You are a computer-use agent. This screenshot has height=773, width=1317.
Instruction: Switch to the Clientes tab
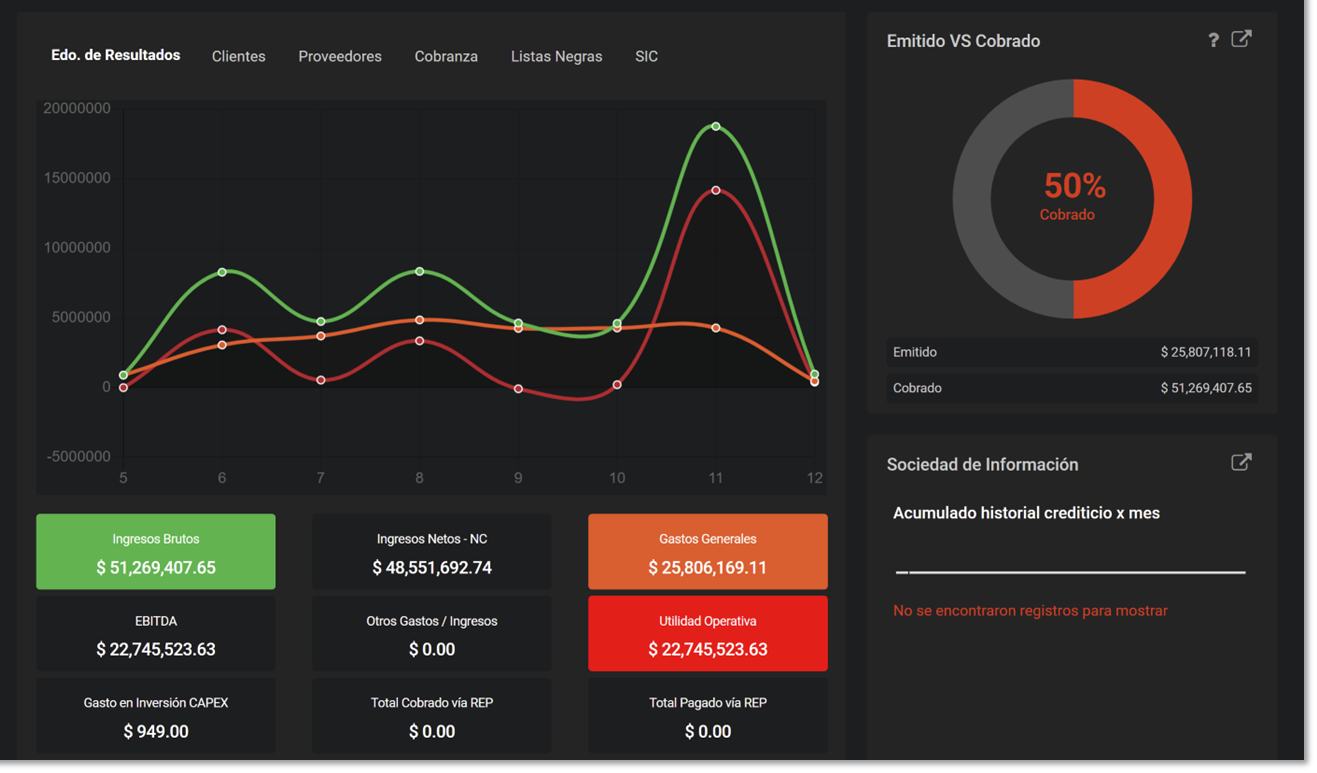(238, 56)
